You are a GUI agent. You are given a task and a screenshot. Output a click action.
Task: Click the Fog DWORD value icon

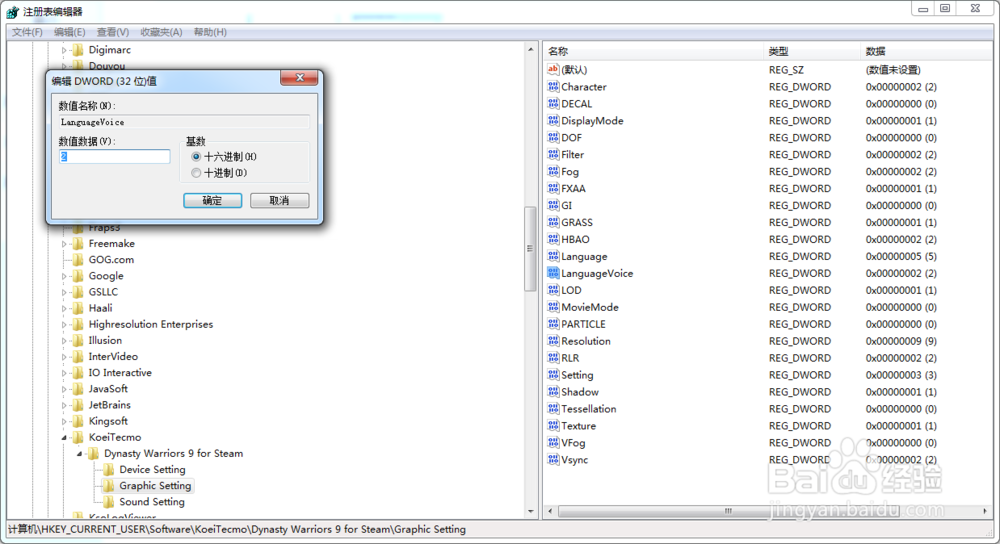click(x=553, y=171)
